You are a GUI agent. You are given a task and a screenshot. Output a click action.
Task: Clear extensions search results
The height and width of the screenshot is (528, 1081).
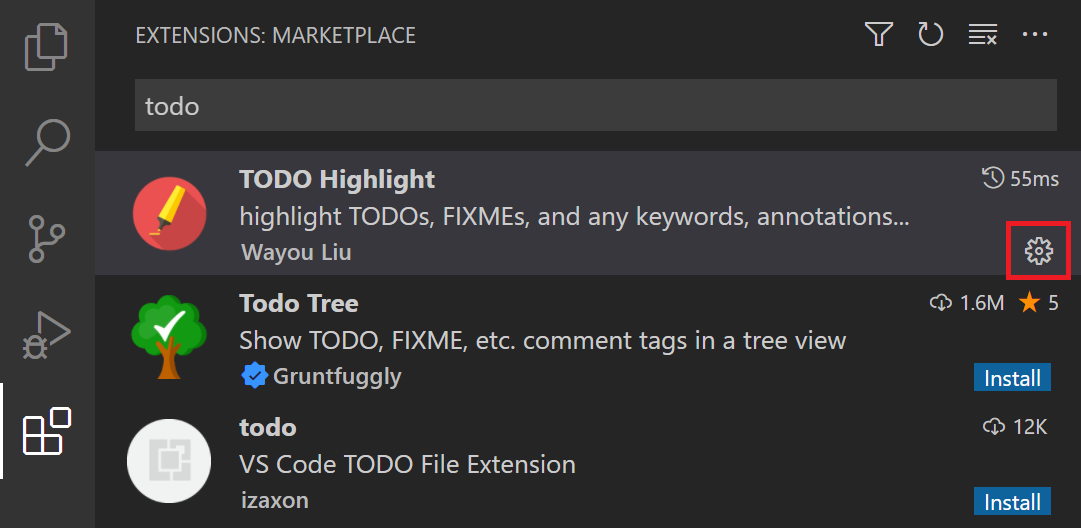click(x=983, y=36)
